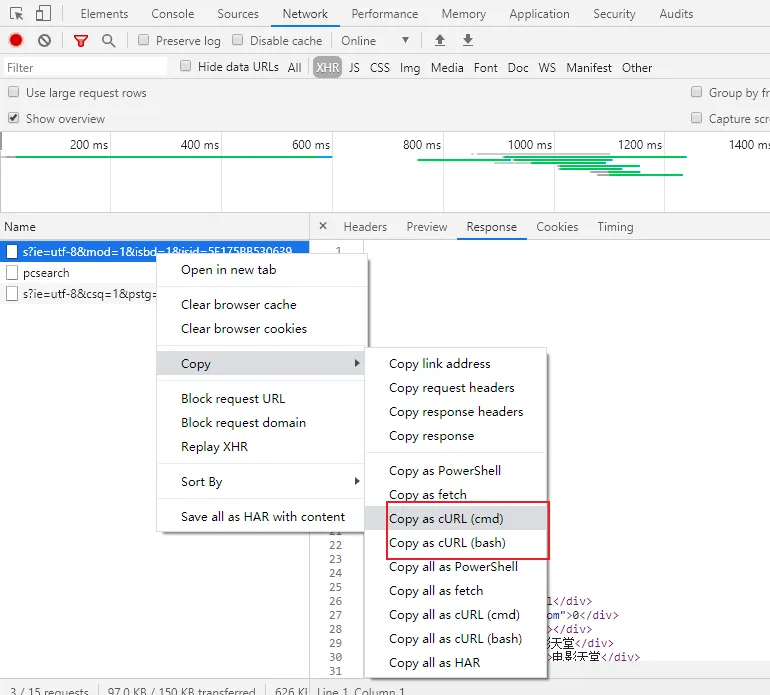Open the Performance tab
This screenshot has height=695, width=770.
tap(385, 14)
